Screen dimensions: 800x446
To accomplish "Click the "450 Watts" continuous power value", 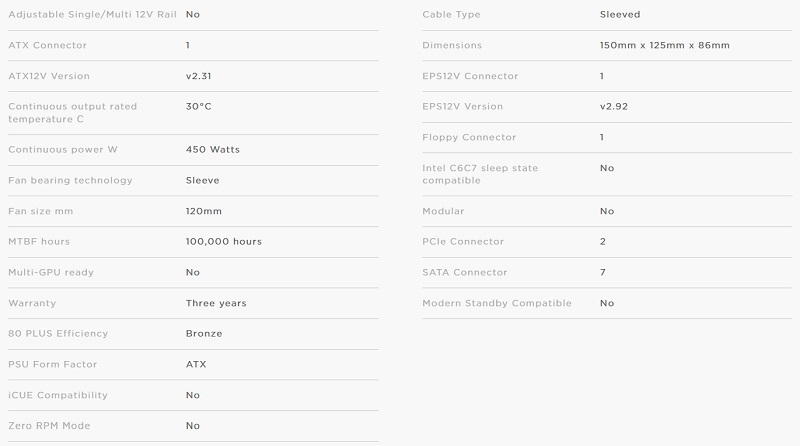I will tap(212, 150).
